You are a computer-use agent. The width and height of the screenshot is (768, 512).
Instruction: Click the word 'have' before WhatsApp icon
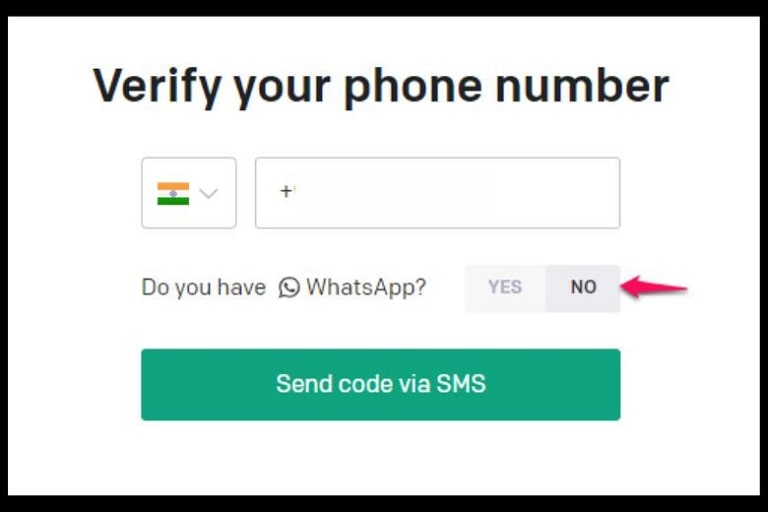(x=241, y=287)
